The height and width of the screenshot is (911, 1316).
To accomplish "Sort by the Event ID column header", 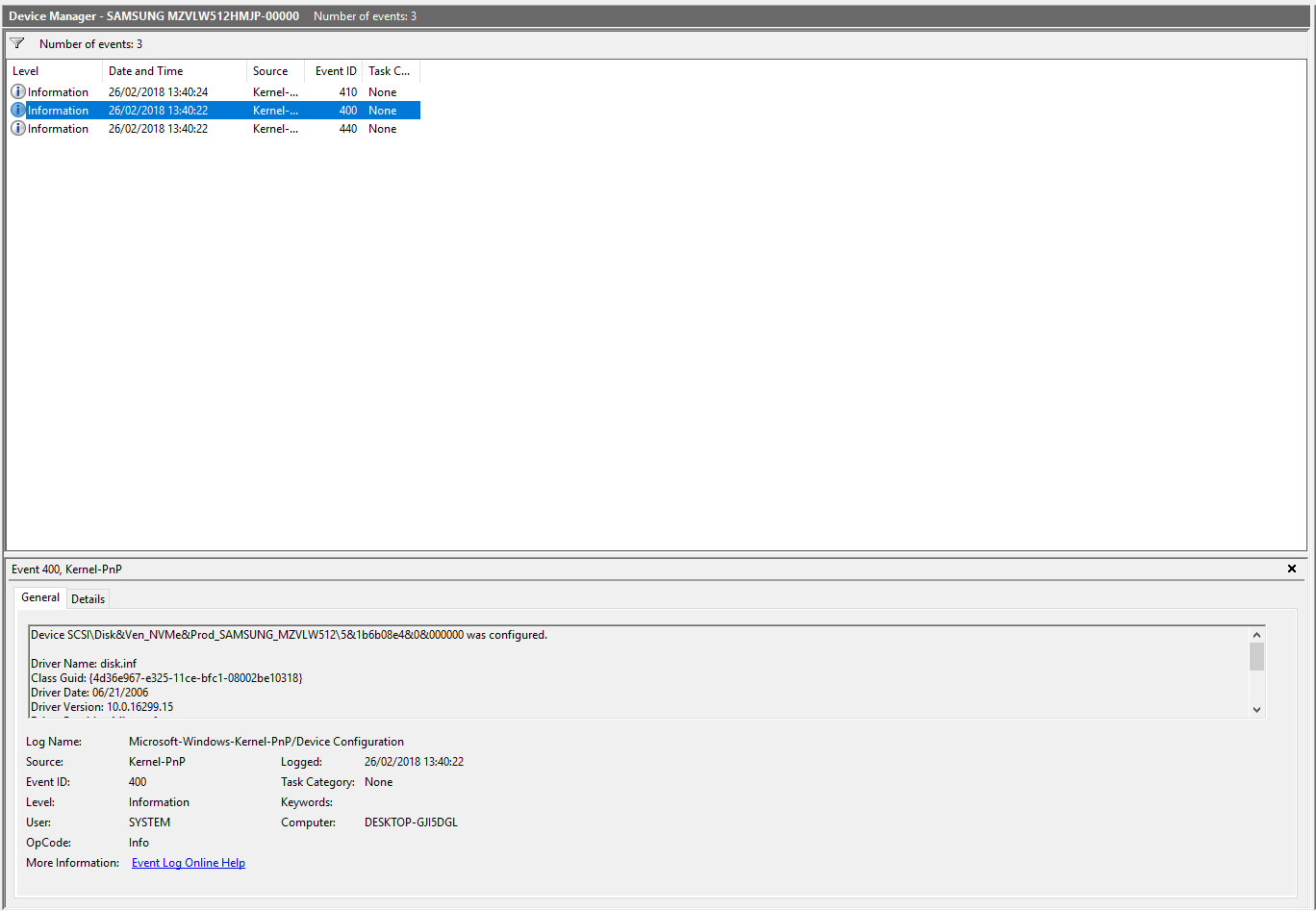I will pyautogui.click(x=334, y=71).
